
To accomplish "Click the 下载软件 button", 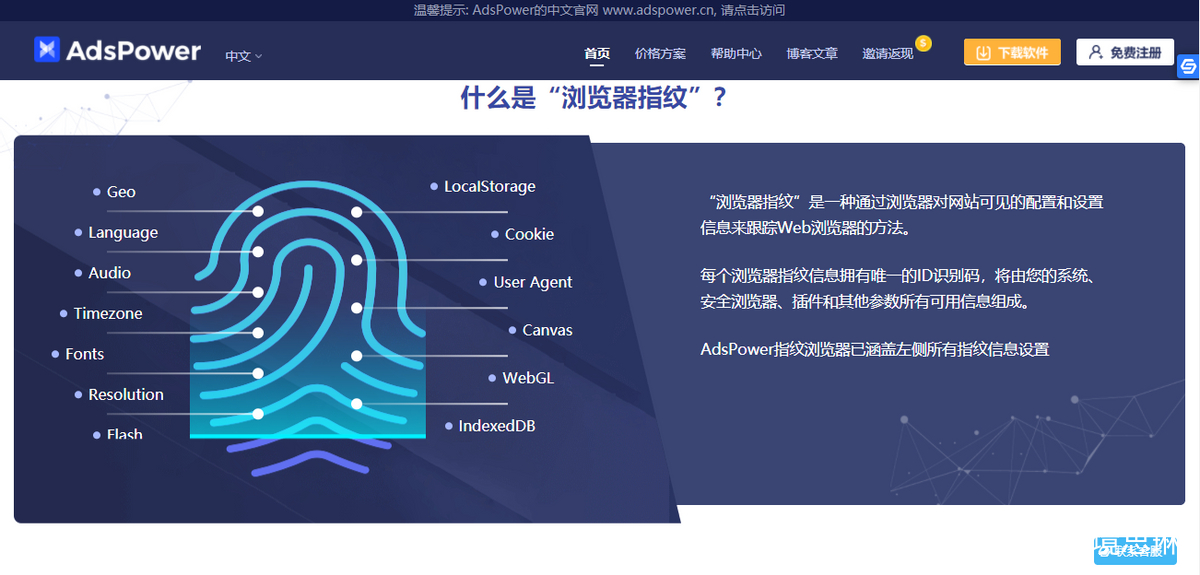I will pos(1012,52).
